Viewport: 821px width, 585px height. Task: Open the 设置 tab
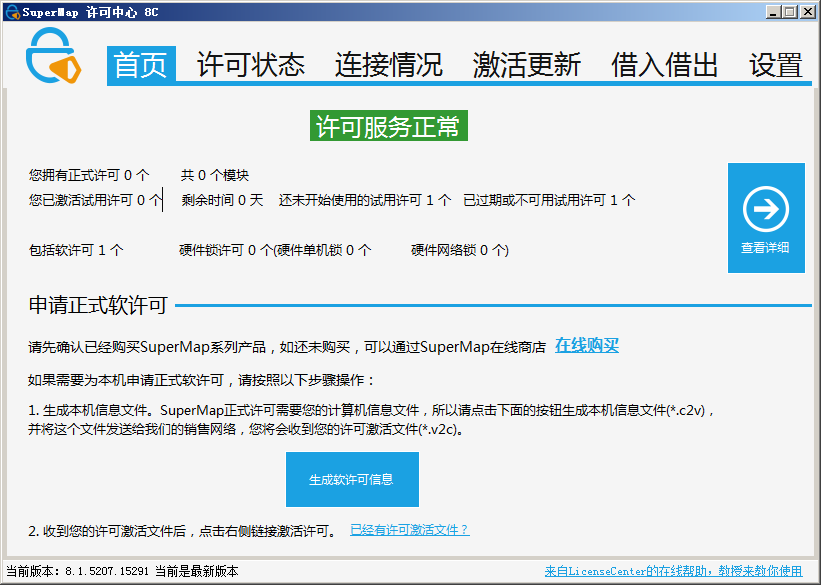click(x=775, y=65)
